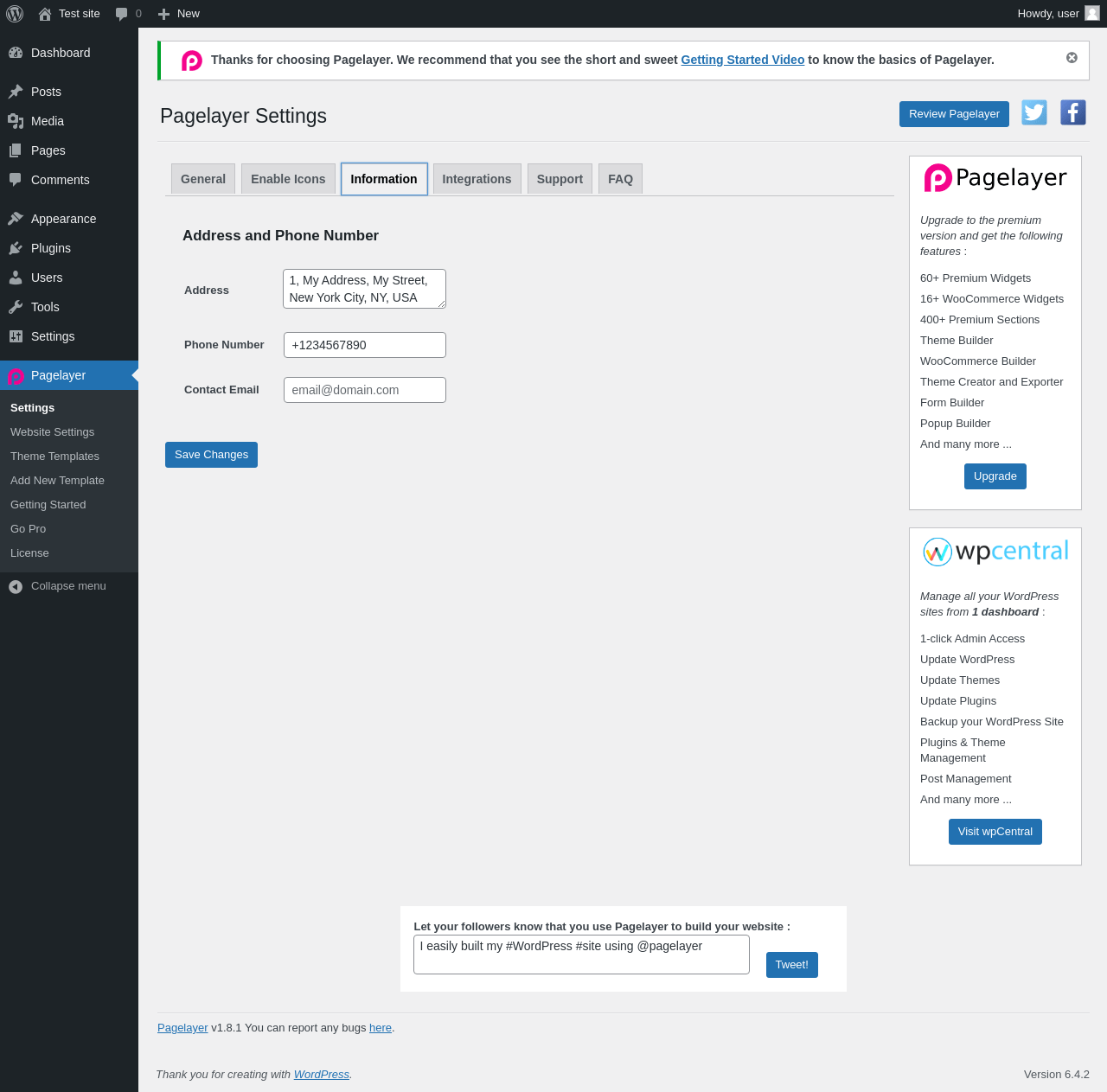1107x1092 pixels.
Task: Open the Settings item under Pagelayer
Action: [x=32, y=408]
